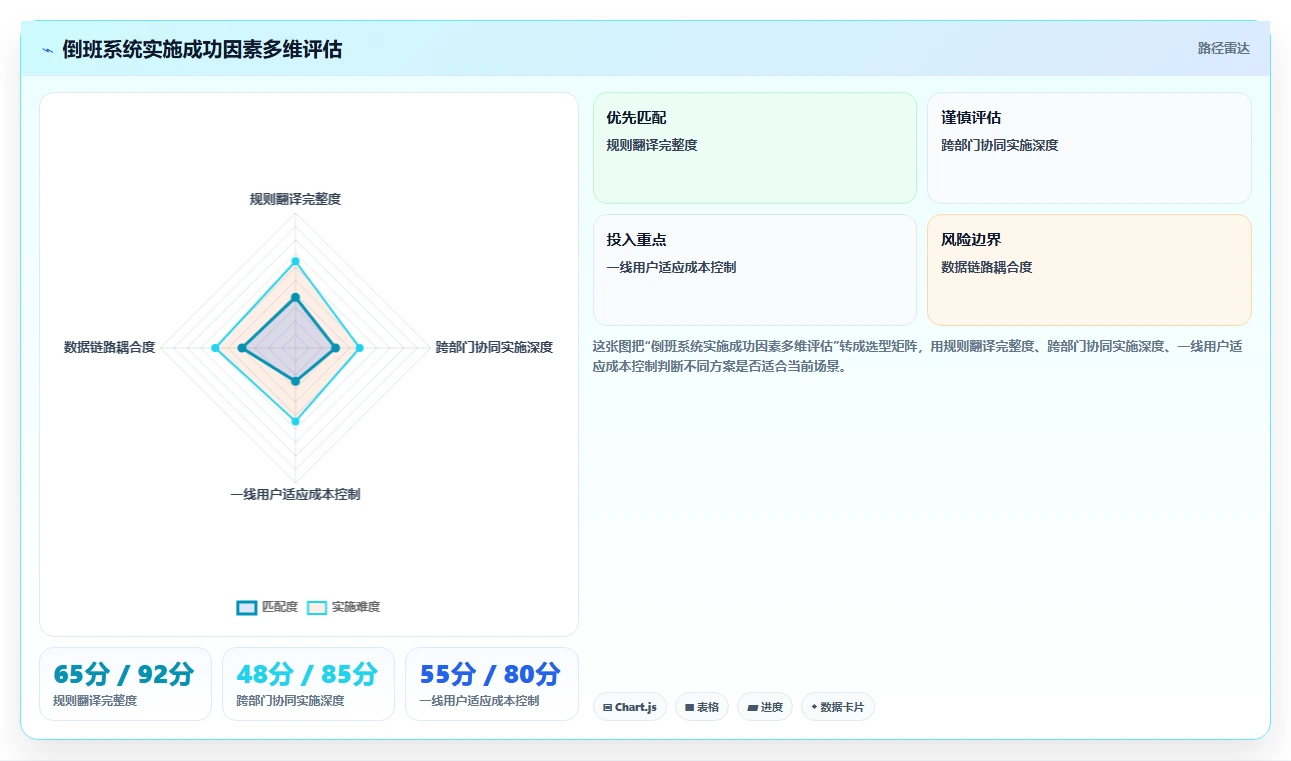Click the 表格 tag

tap(702, 707)
